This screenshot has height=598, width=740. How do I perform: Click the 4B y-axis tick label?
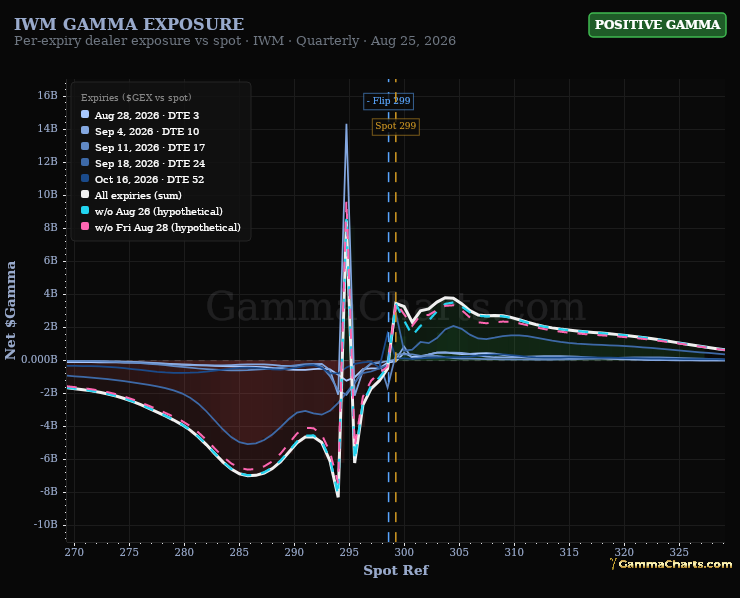pos(50,294)
